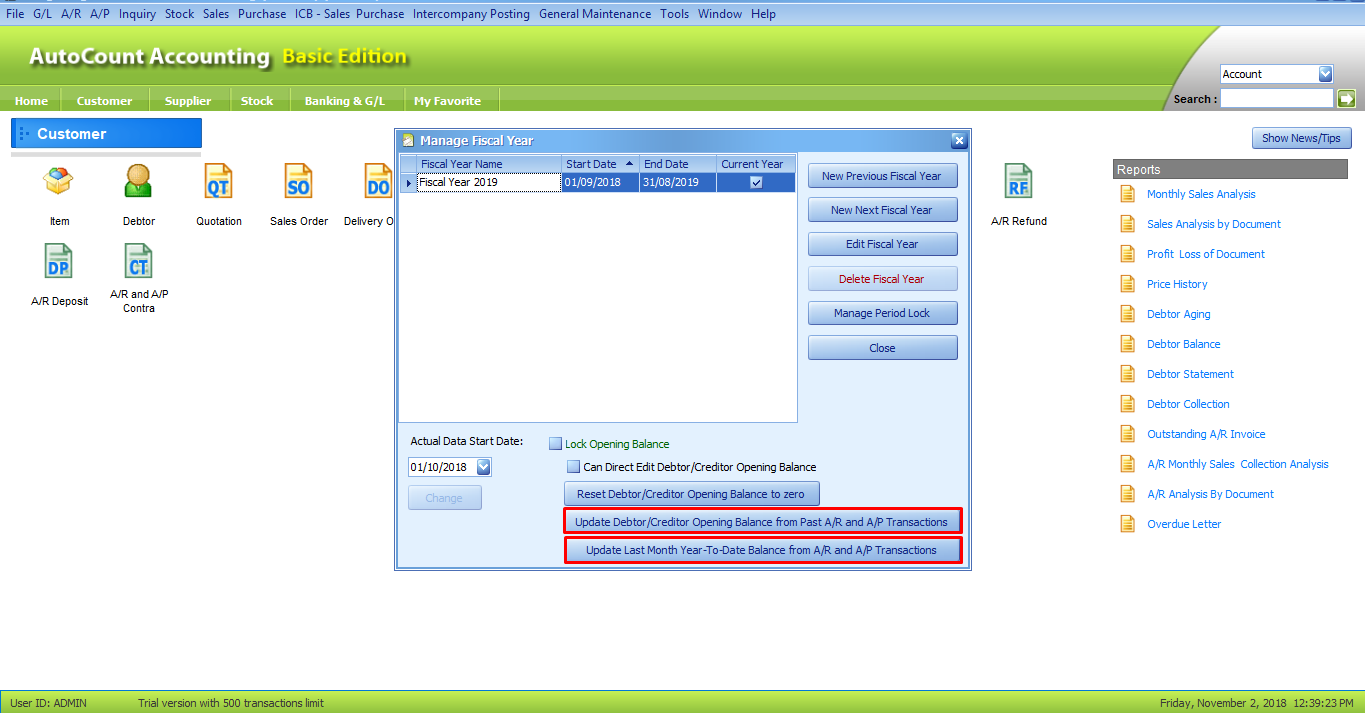Open the Account search type dropdown
Screen dimensions: 1365x713
coord(1326,74)
